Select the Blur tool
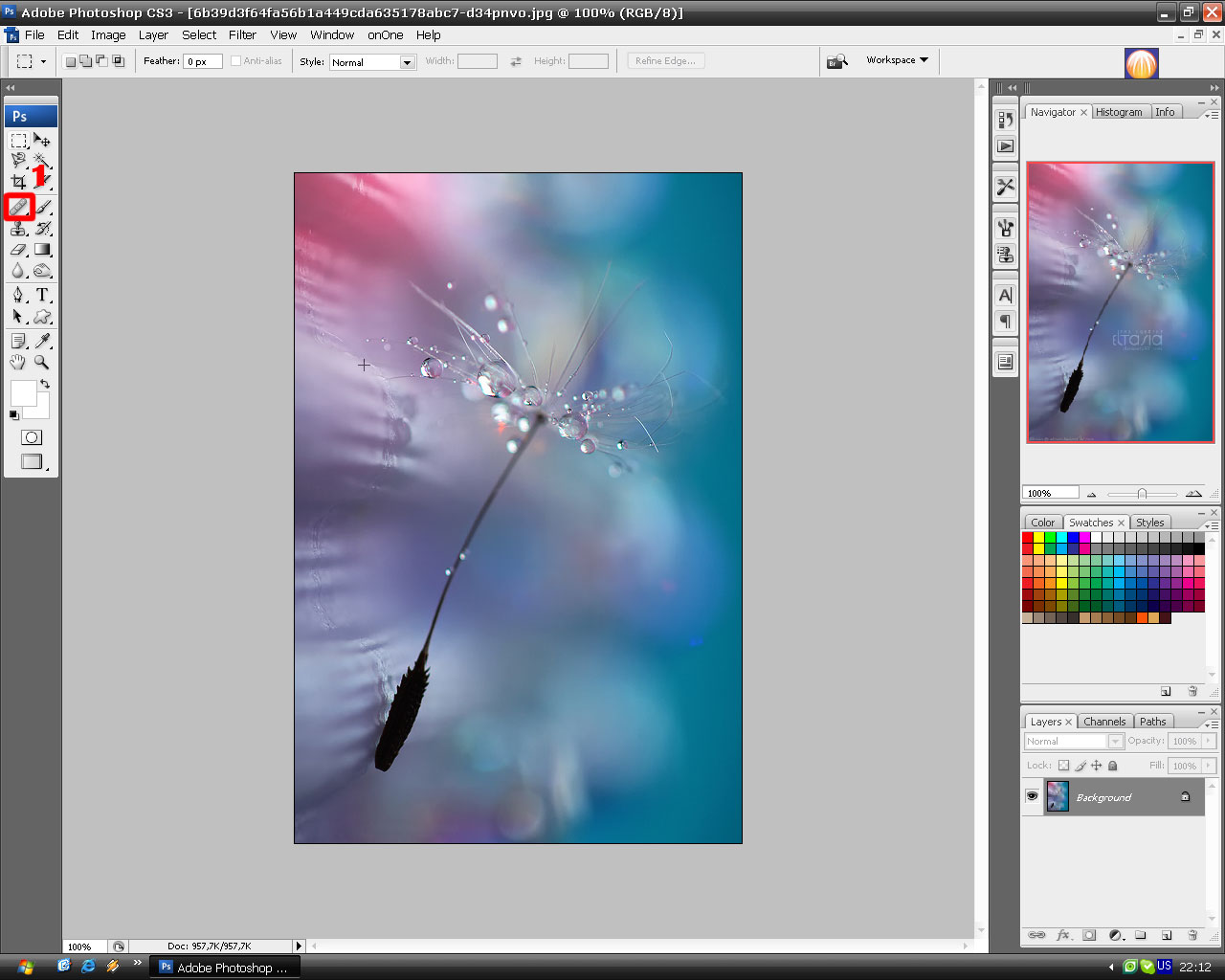The image size is (1225, 980). pyautogui.click(x=19, y=270)
